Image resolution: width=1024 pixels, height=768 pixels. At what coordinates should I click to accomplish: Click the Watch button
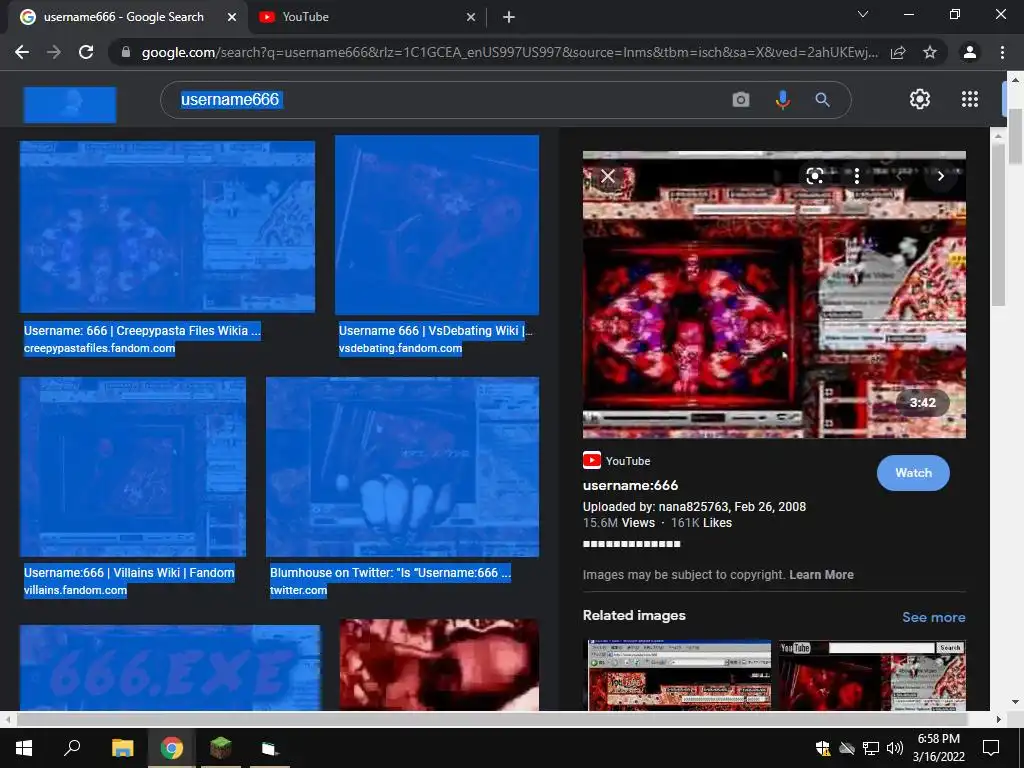[913, 473]
